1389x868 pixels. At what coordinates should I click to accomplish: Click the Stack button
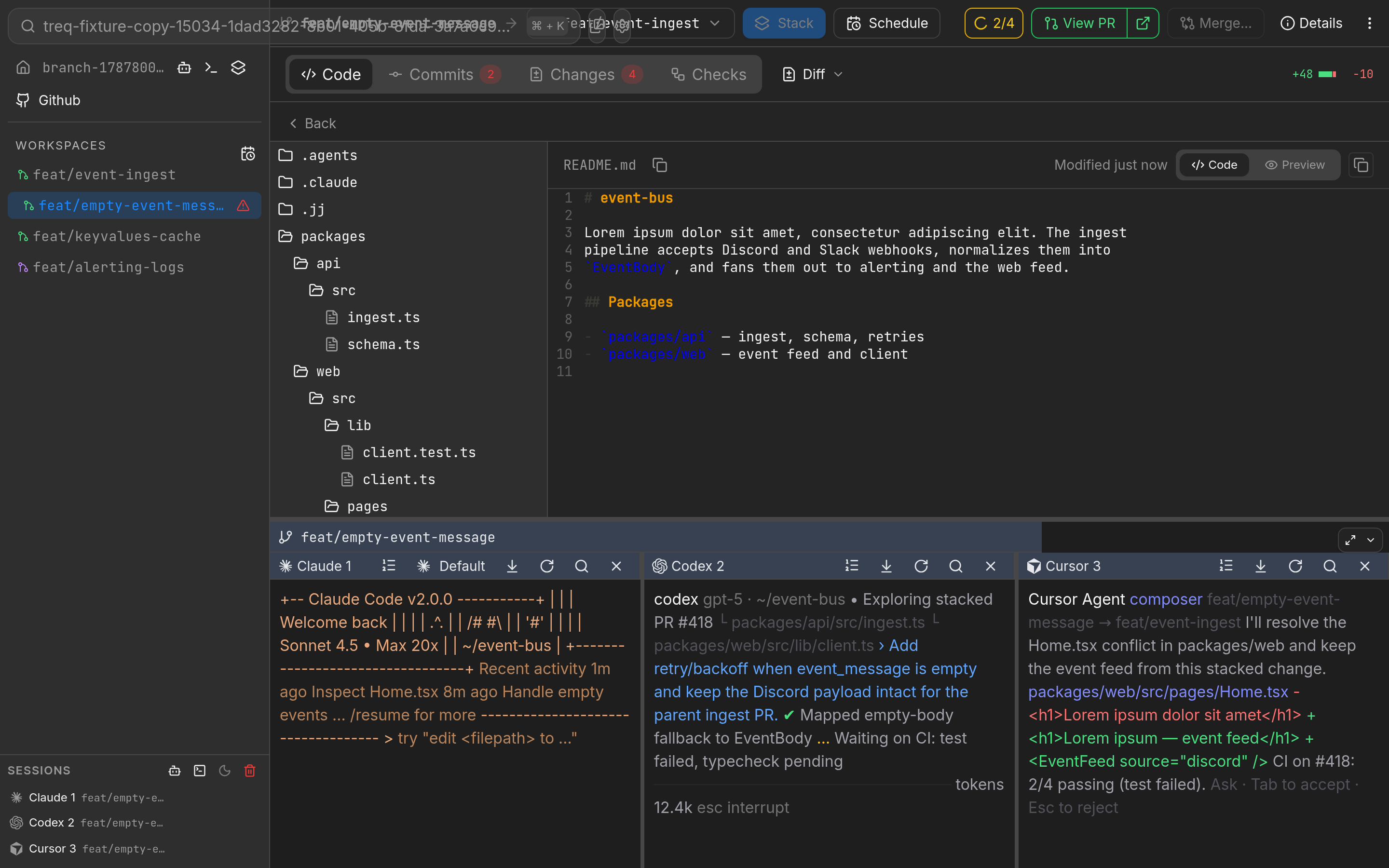[783, 23]
